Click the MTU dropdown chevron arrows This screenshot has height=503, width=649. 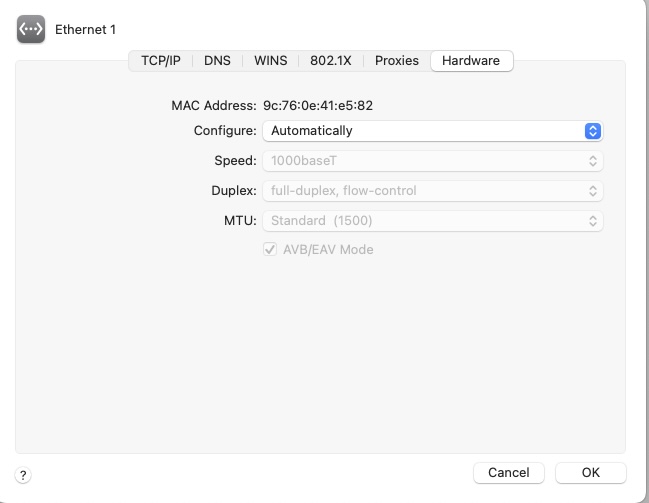592,220
